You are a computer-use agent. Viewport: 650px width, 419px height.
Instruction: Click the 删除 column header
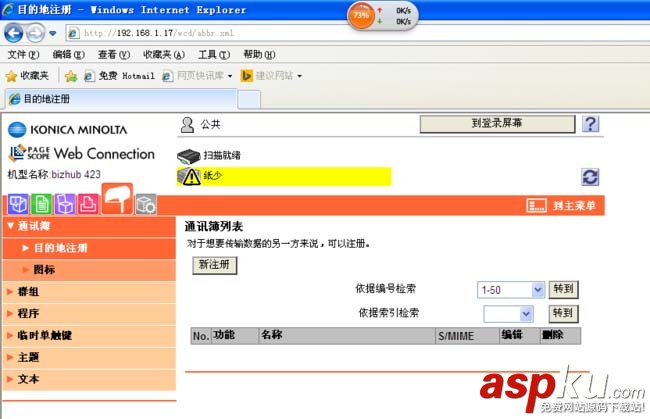[560, 336]
